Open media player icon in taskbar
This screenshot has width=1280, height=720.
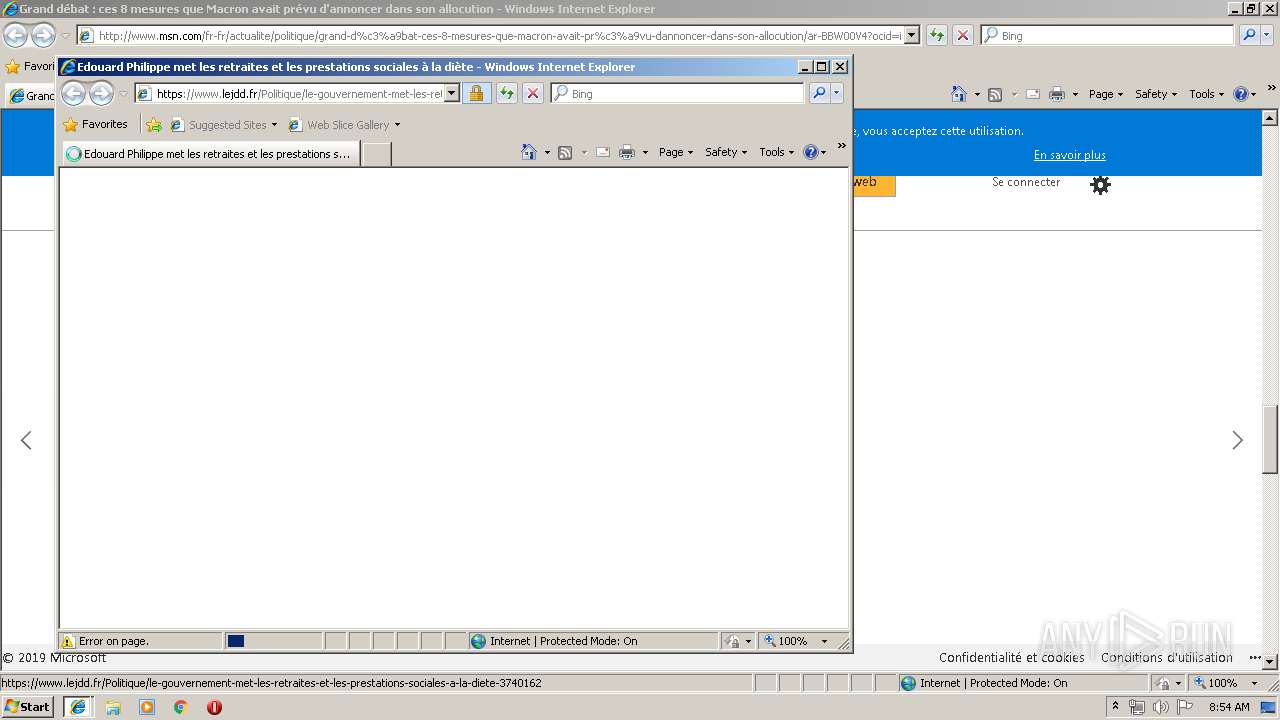tap(147, 707)
